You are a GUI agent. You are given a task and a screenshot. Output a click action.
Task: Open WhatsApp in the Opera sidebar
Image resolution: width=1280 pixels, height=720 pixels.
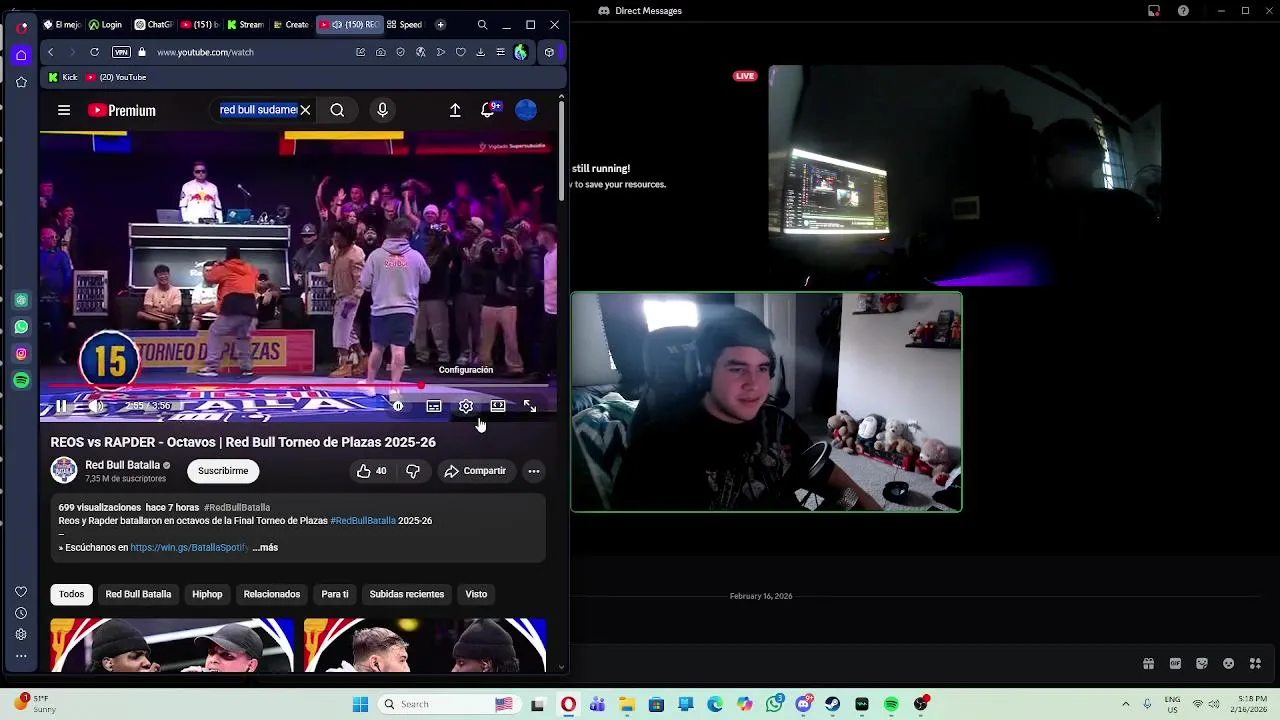pos(21,327)
